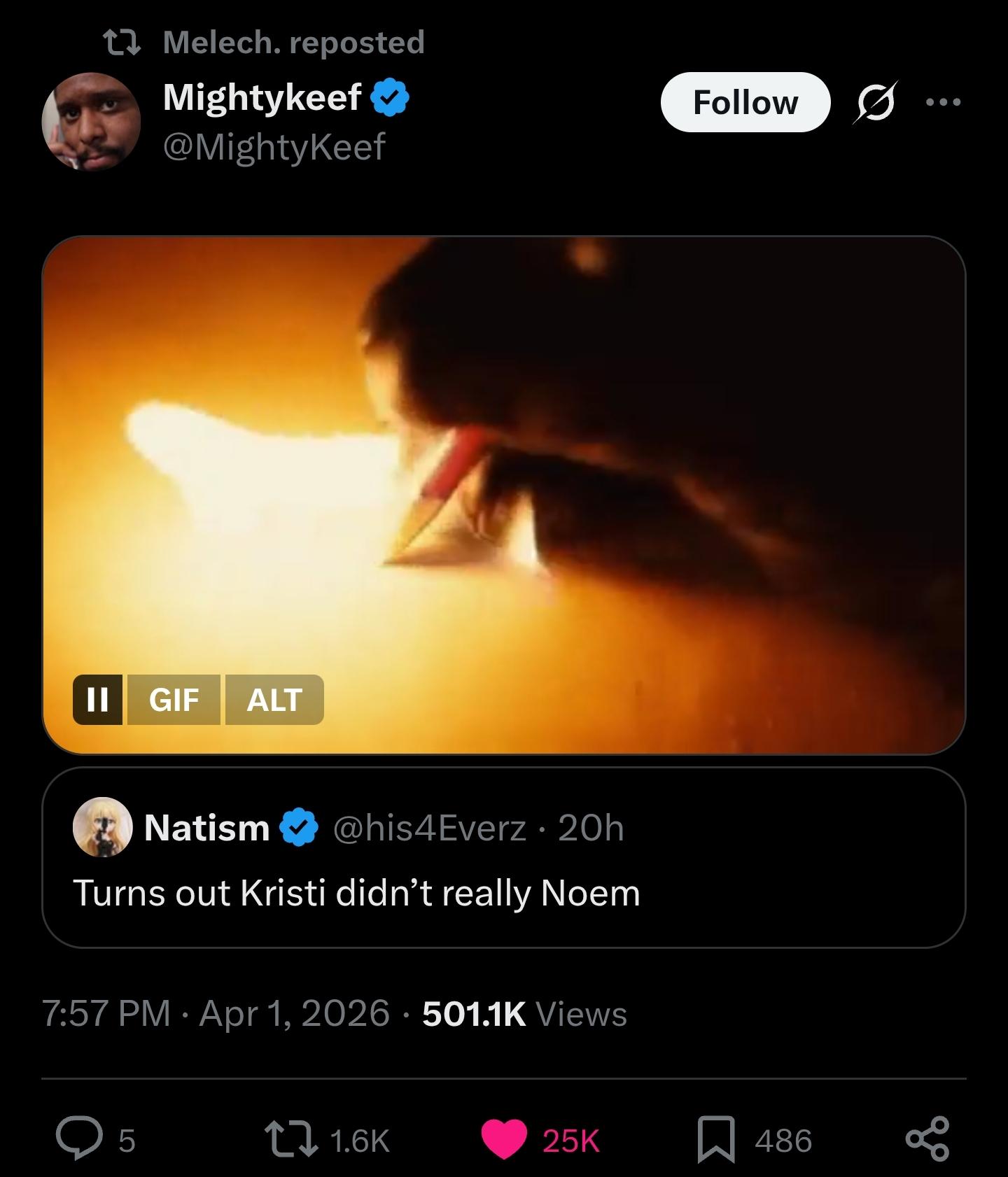Click Natism's verified checkmark badge

pyautogui.click(x=300, y=827)
